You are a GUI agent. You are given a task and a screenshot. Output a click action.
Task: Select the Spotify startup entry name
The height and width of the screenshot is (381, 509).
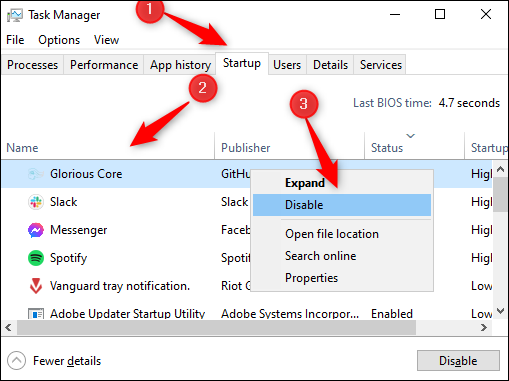coord(68,258)
